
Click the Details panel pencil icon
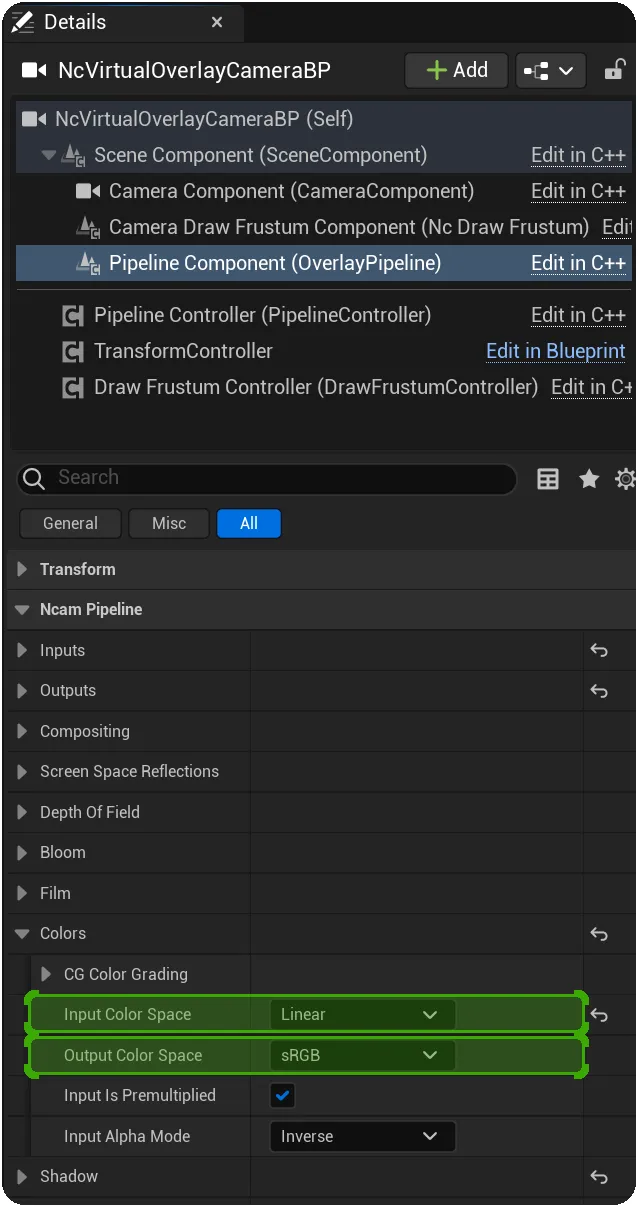tap(21, 22)
